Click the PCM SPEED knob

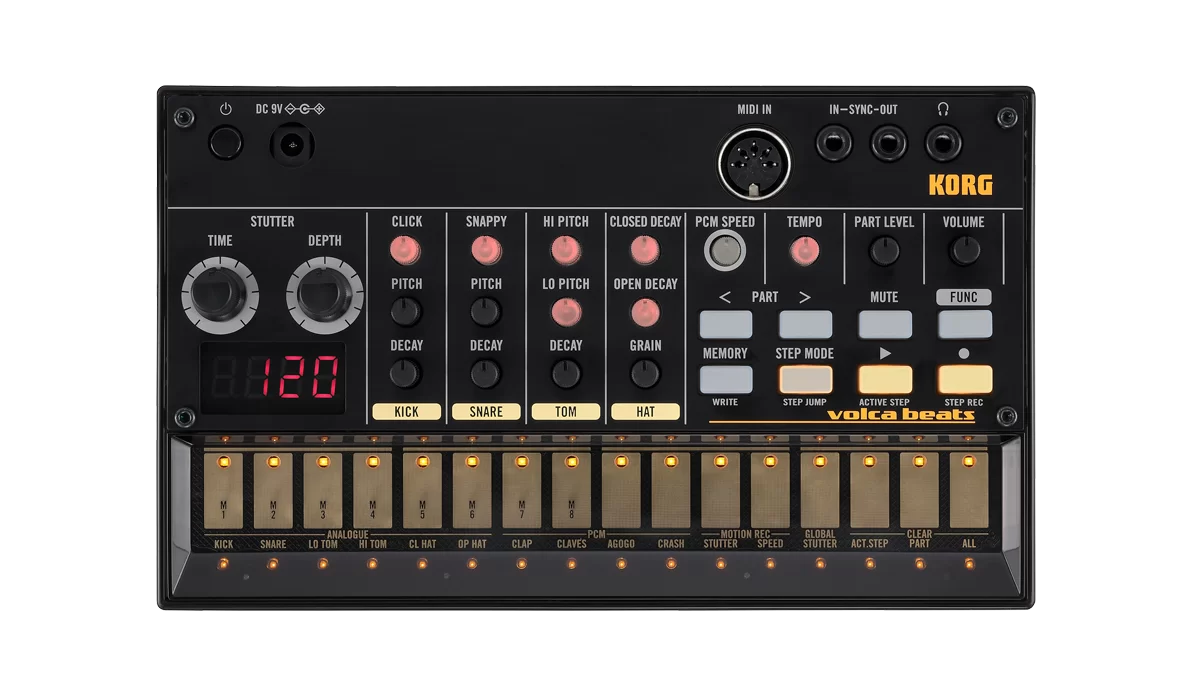724,251
